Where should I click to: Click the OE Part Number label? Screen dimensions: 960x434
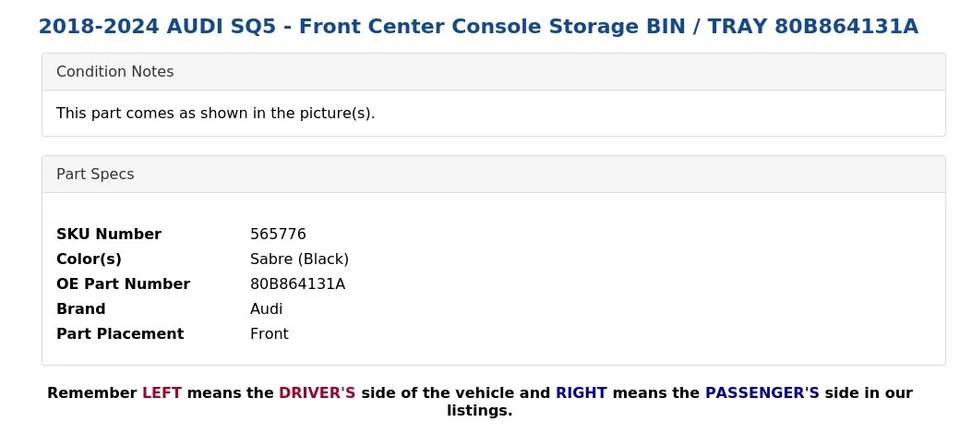pyautogui.click(x=123, y=284)
